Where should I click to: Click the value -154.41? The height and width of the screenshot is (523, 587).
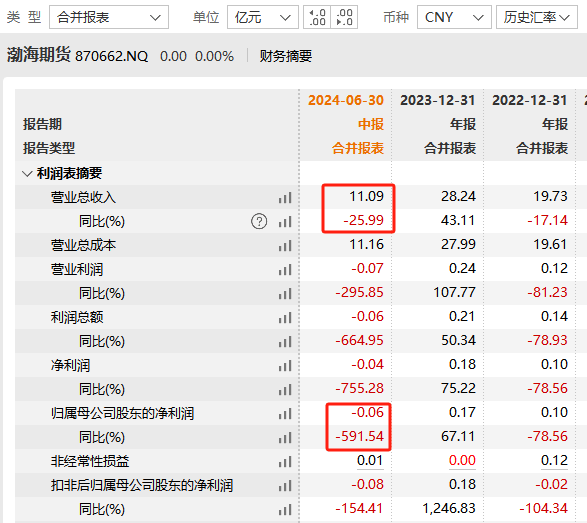[x=359, y=508]
